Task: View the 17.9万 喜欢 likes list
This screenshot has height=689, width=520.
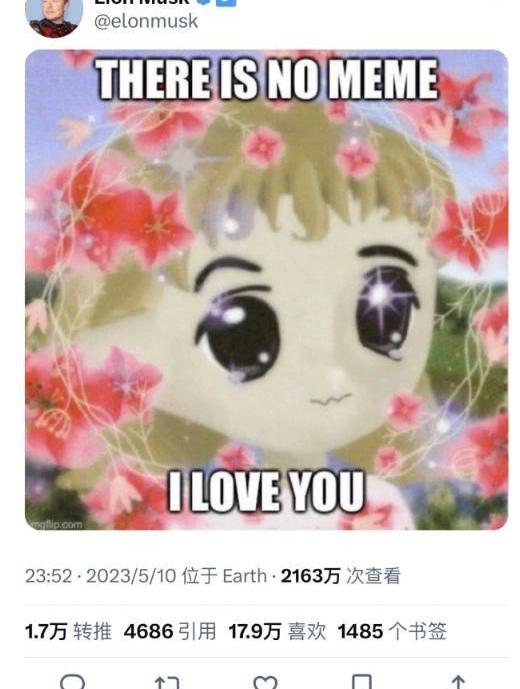Action: [277, 631]
